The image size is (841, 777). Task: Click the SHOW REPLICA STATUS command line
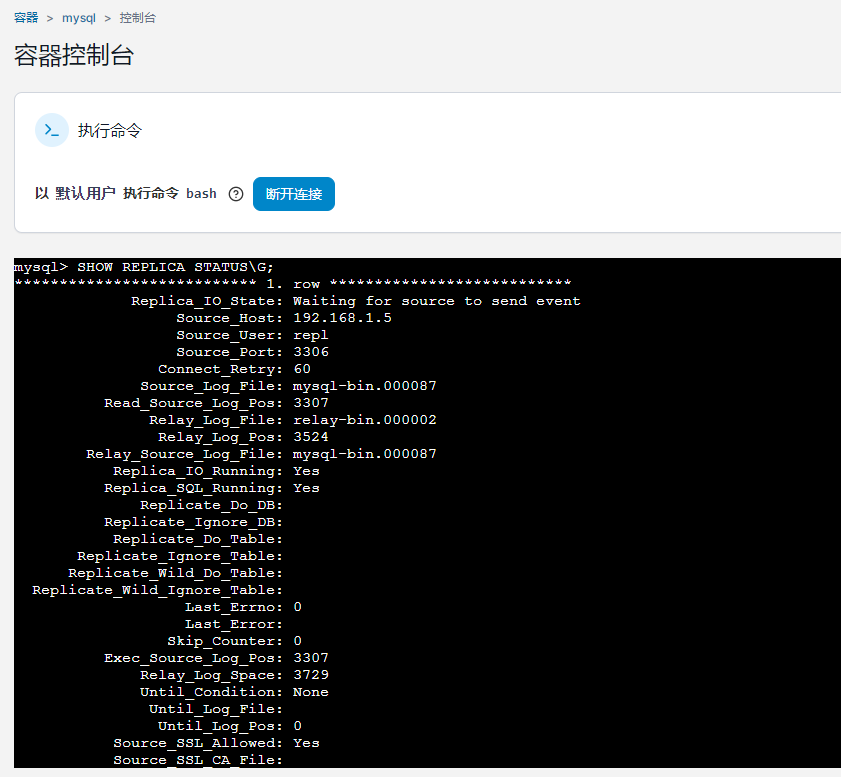[143, 267]
